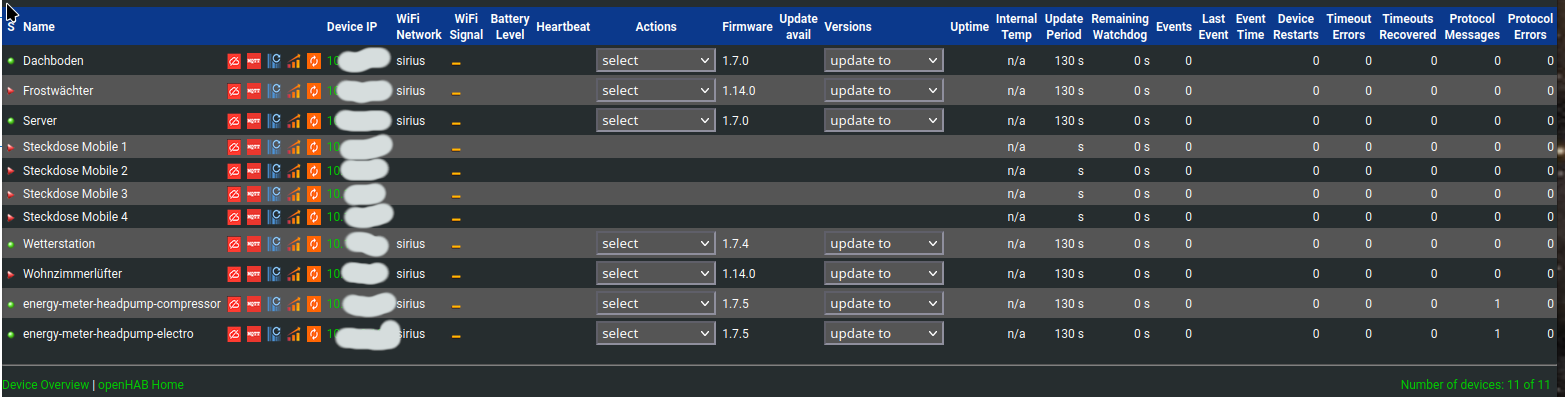
Task: Click the Wetterstation device name
Action: (x=58, y=244)
